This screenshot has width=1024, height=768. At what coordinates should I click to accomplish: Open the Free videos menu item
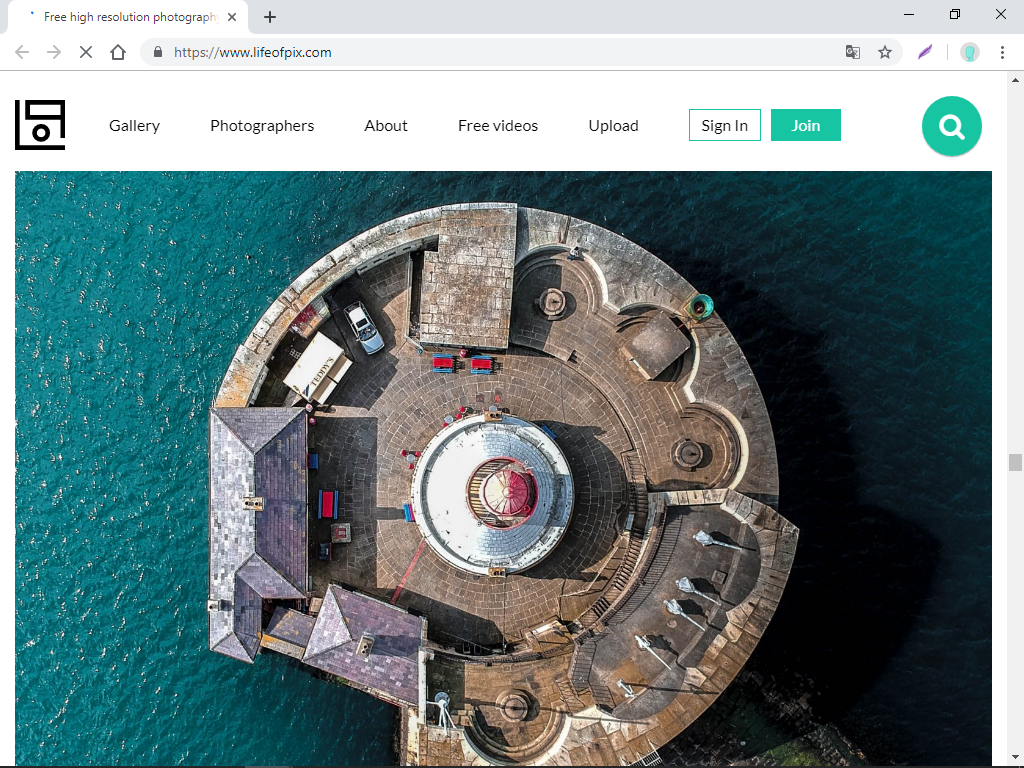point(498,125)
